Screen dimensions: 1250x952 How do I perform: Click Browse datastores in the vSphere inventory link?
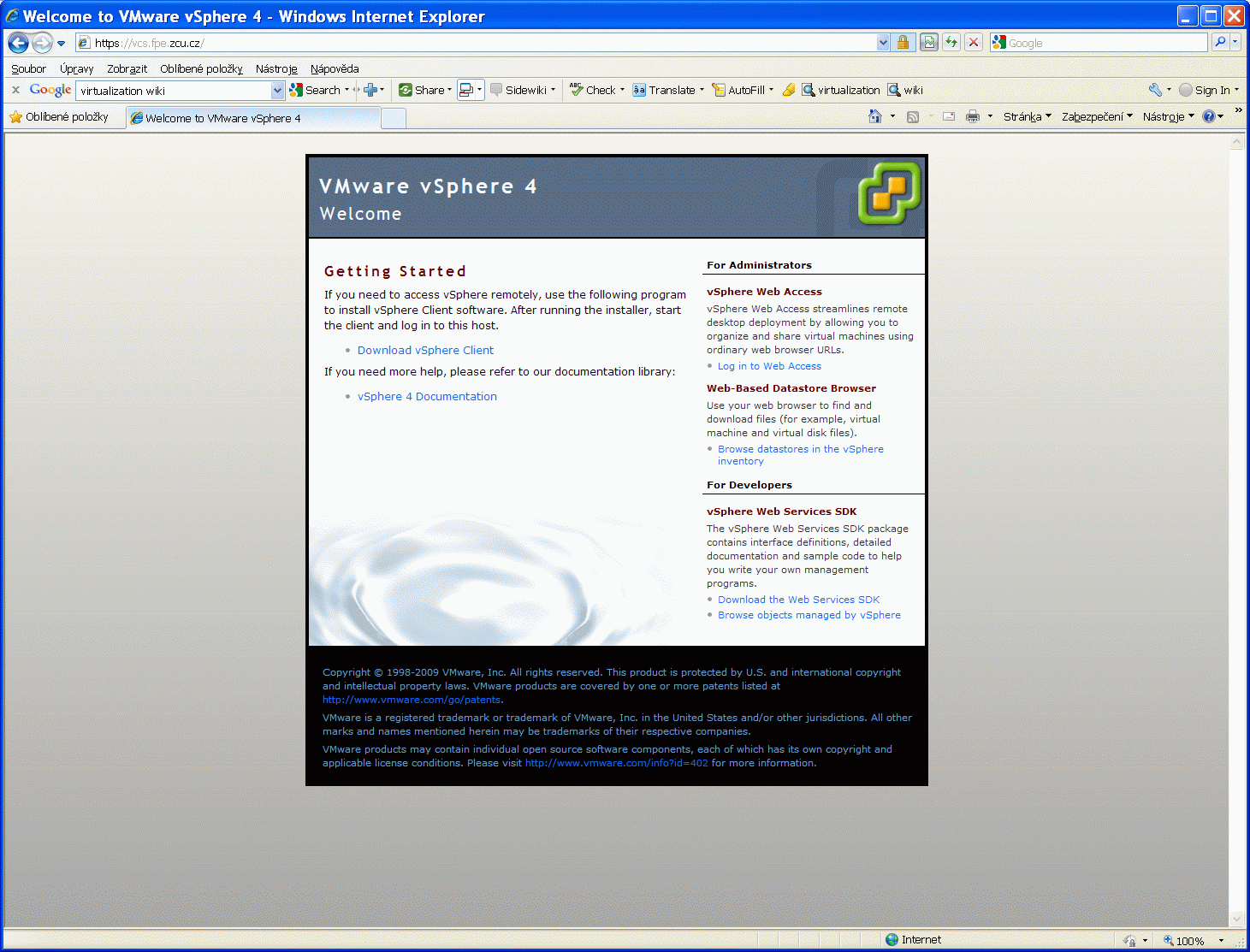point(801,455)
